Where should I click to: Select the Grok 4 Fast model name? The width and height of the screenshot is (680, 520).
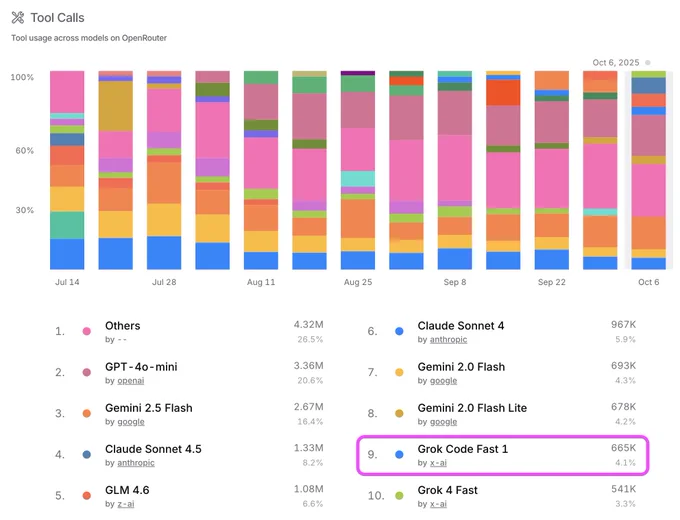click(x=447, y=490)
